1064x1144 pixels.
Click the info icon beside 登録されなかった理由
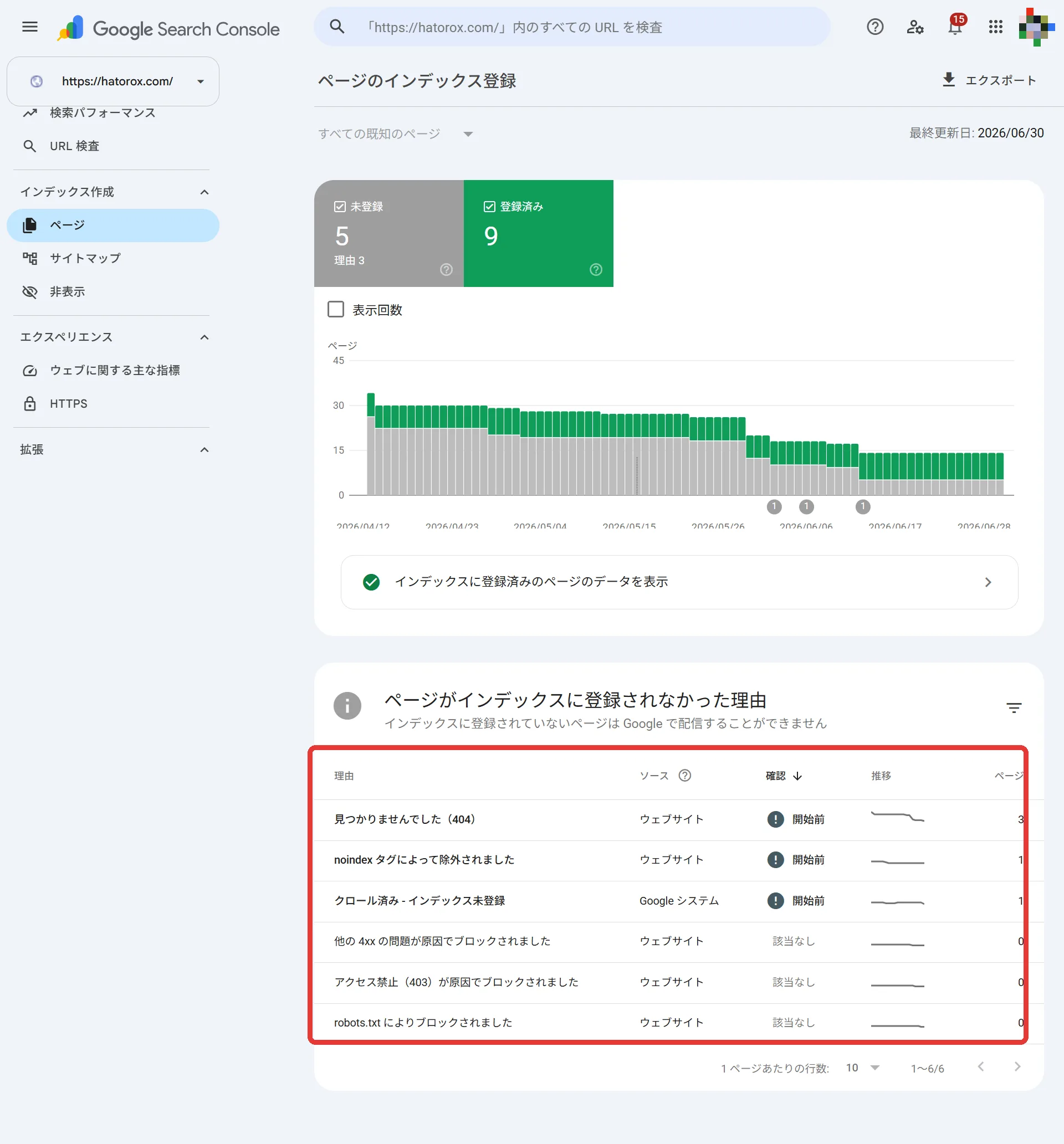pos(347,706)
